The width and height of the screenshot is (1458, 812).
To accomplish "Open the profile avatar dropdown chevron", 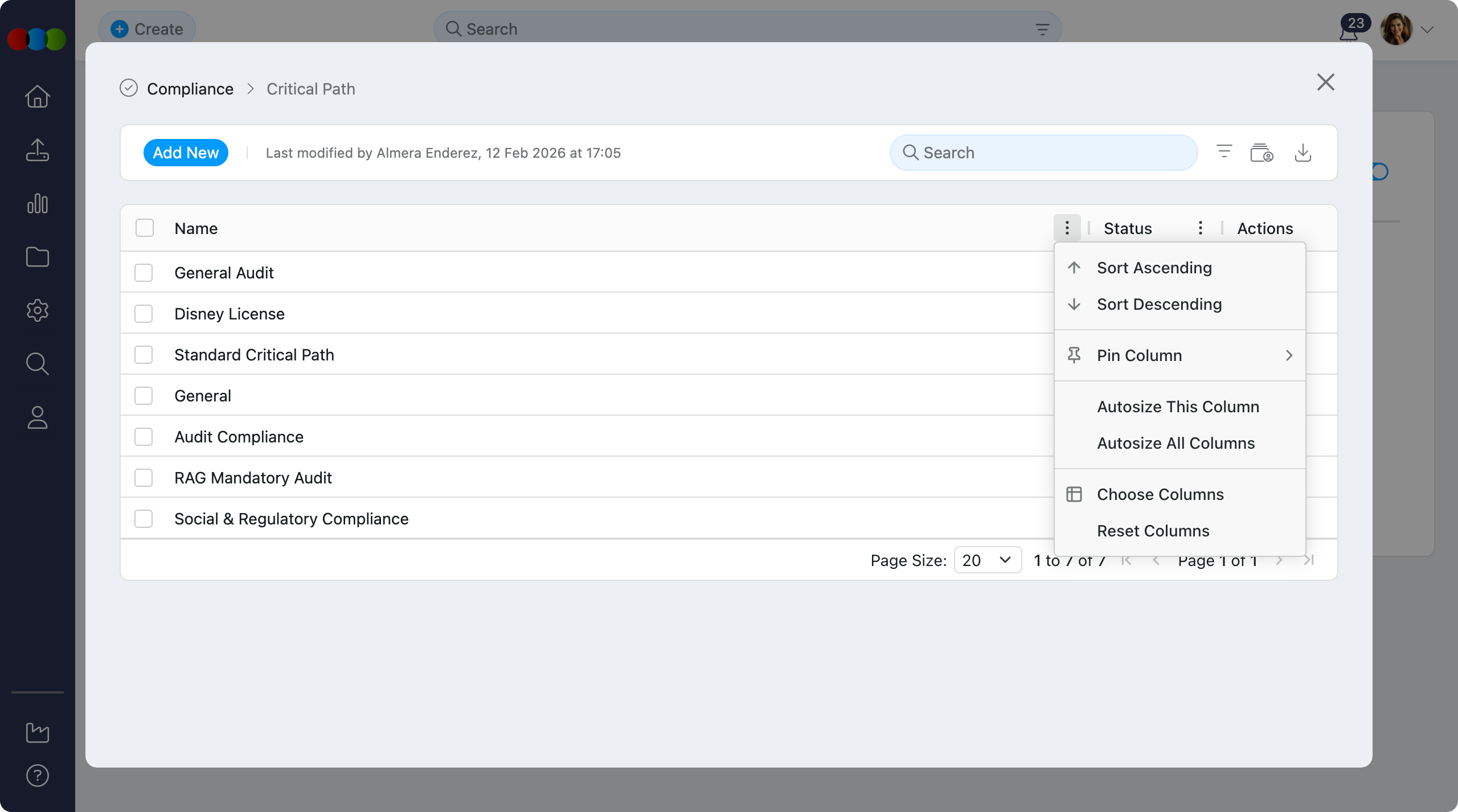I will tap(1428, 30).
